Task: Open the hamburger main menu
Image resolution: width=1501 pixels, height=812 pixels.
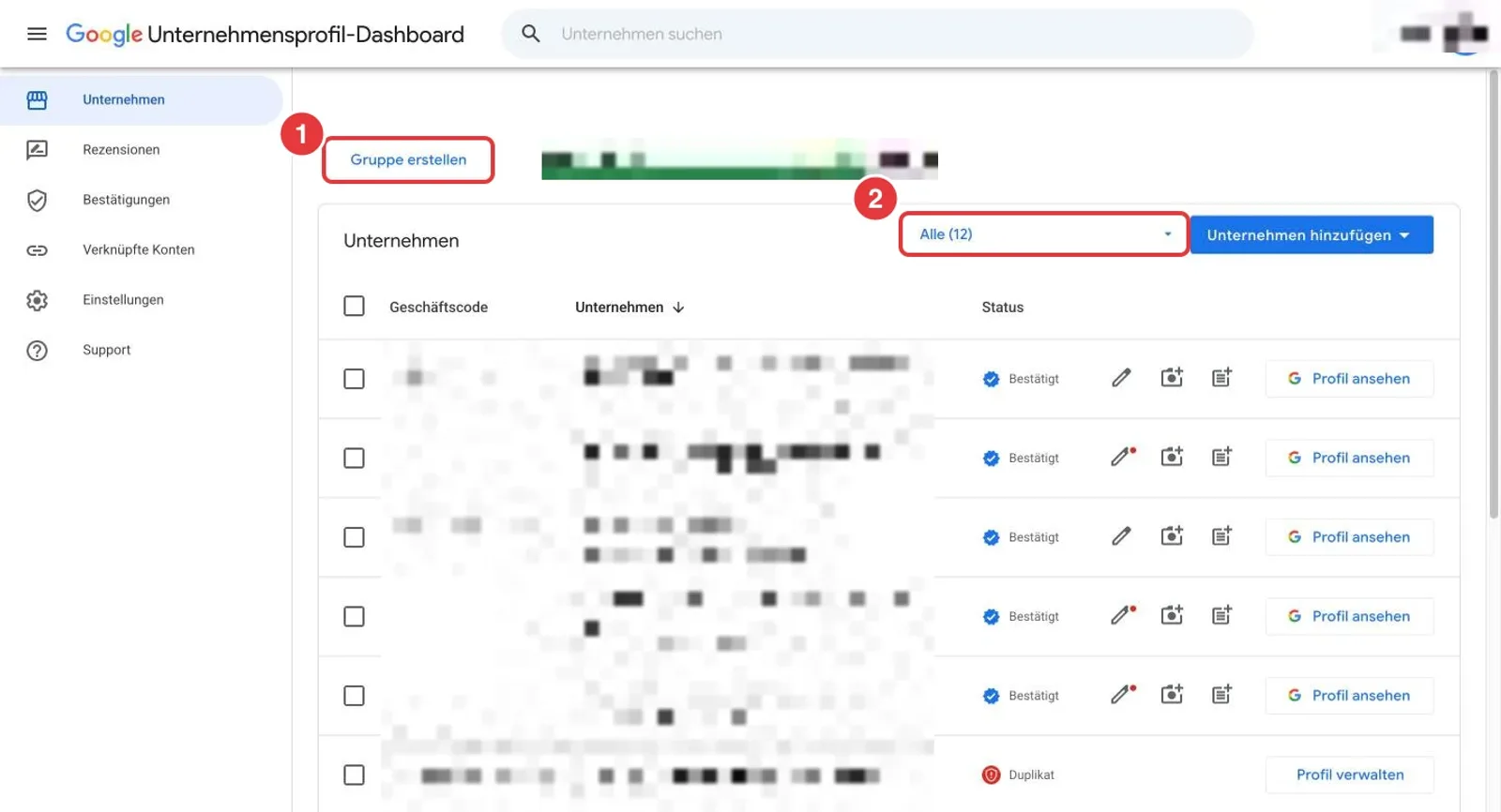Action: click(x=37, y=34)
